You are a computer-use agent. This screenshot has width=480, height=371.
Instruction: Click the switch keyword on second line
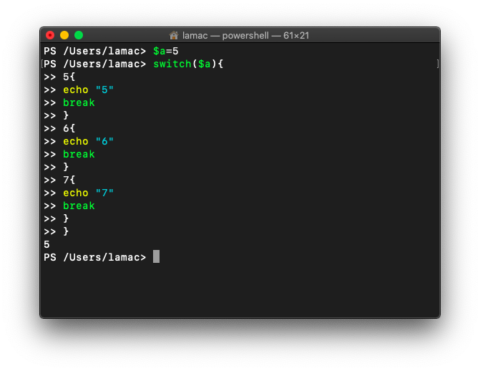coord(172,64)
